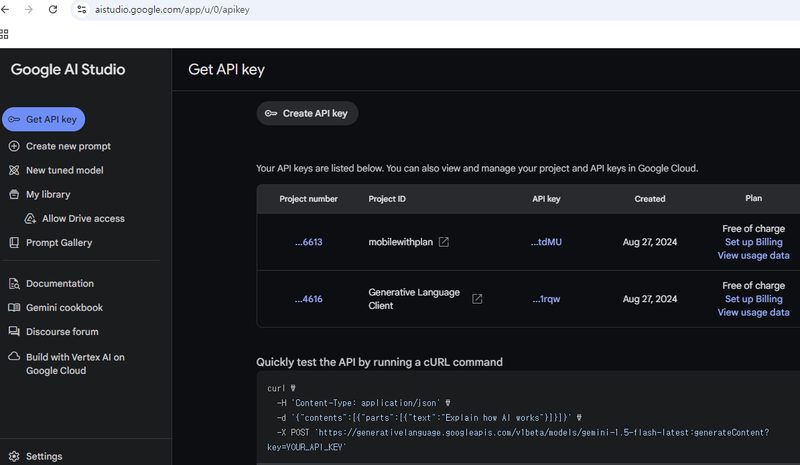Click Created date Aug 27, 2024 for ...4616 row

click(x=650, y=299)
